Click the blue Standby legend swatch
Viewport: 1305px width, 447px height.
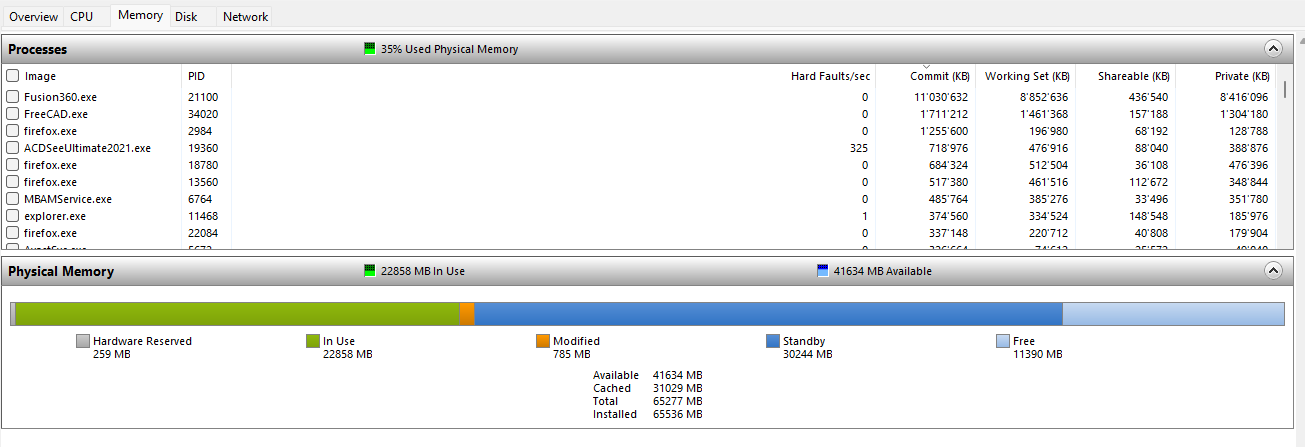coord(773,341)
